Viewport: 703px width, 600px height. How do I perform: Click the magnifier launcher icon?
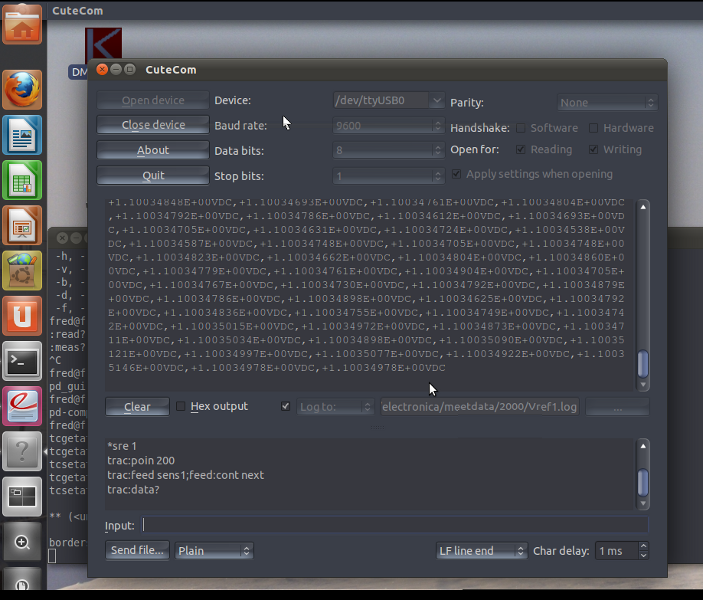(x=22, y=542)
